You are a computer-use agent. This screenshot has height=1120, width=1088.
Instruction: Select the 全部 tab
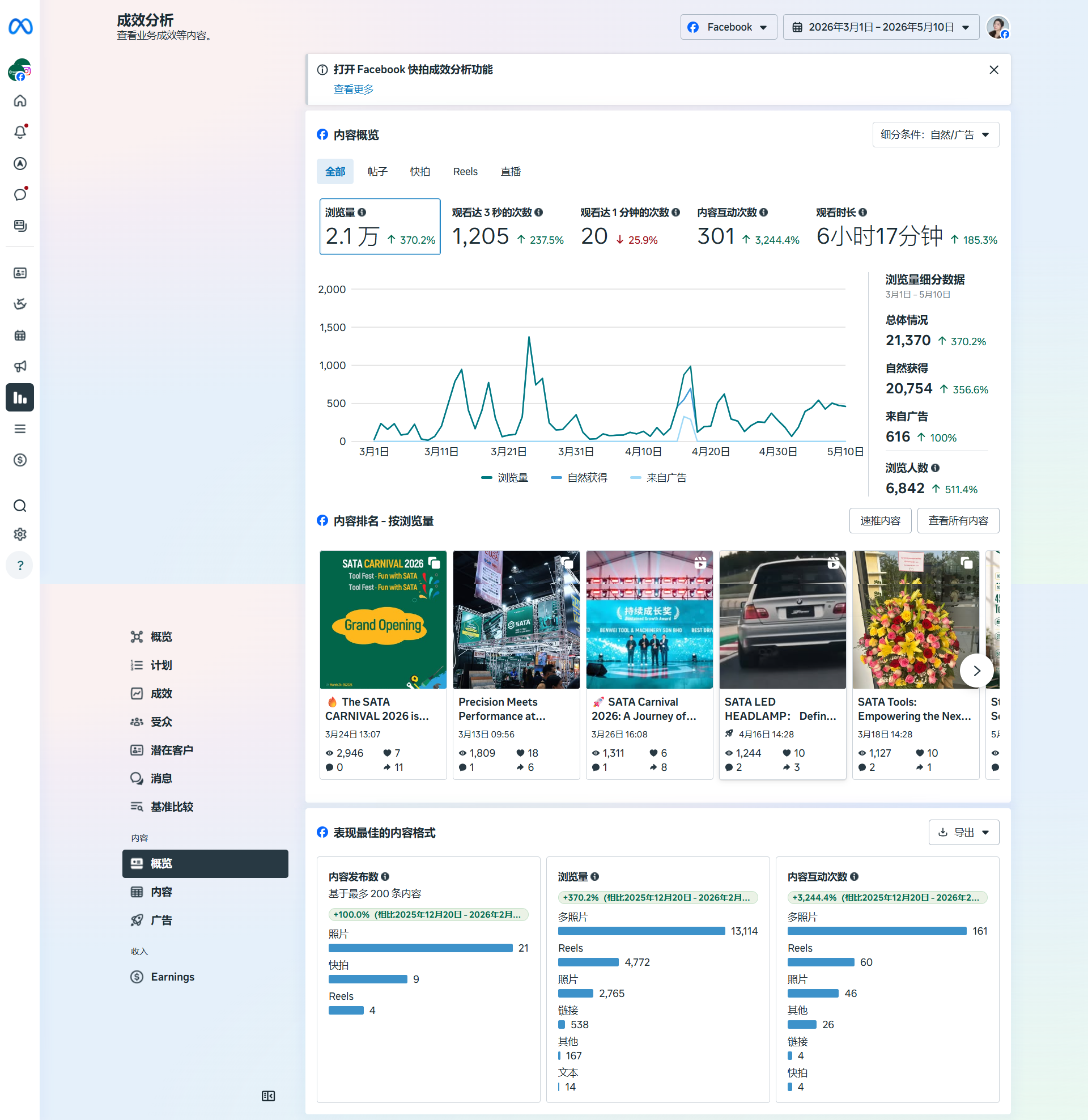pyautogui.click(x=335, y=171)
